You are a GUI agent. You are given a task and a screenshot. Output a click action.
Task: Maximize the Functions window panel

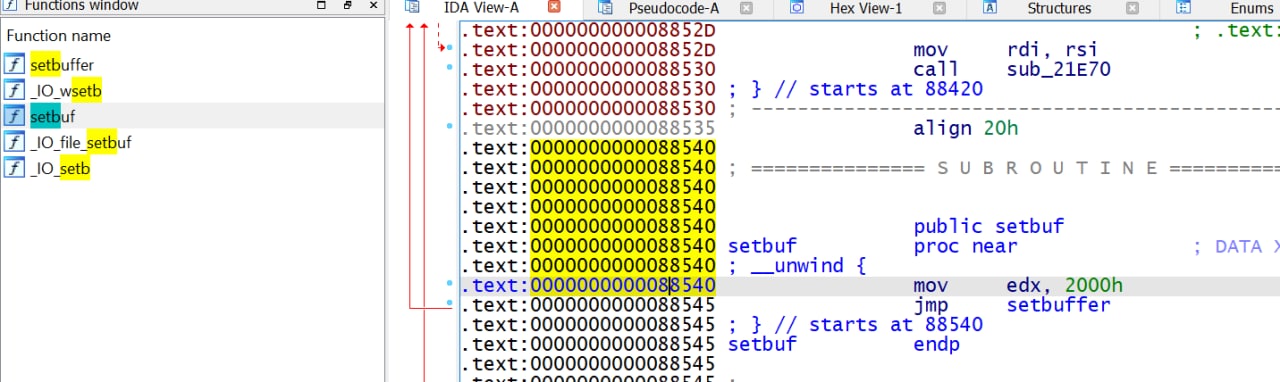321,5
